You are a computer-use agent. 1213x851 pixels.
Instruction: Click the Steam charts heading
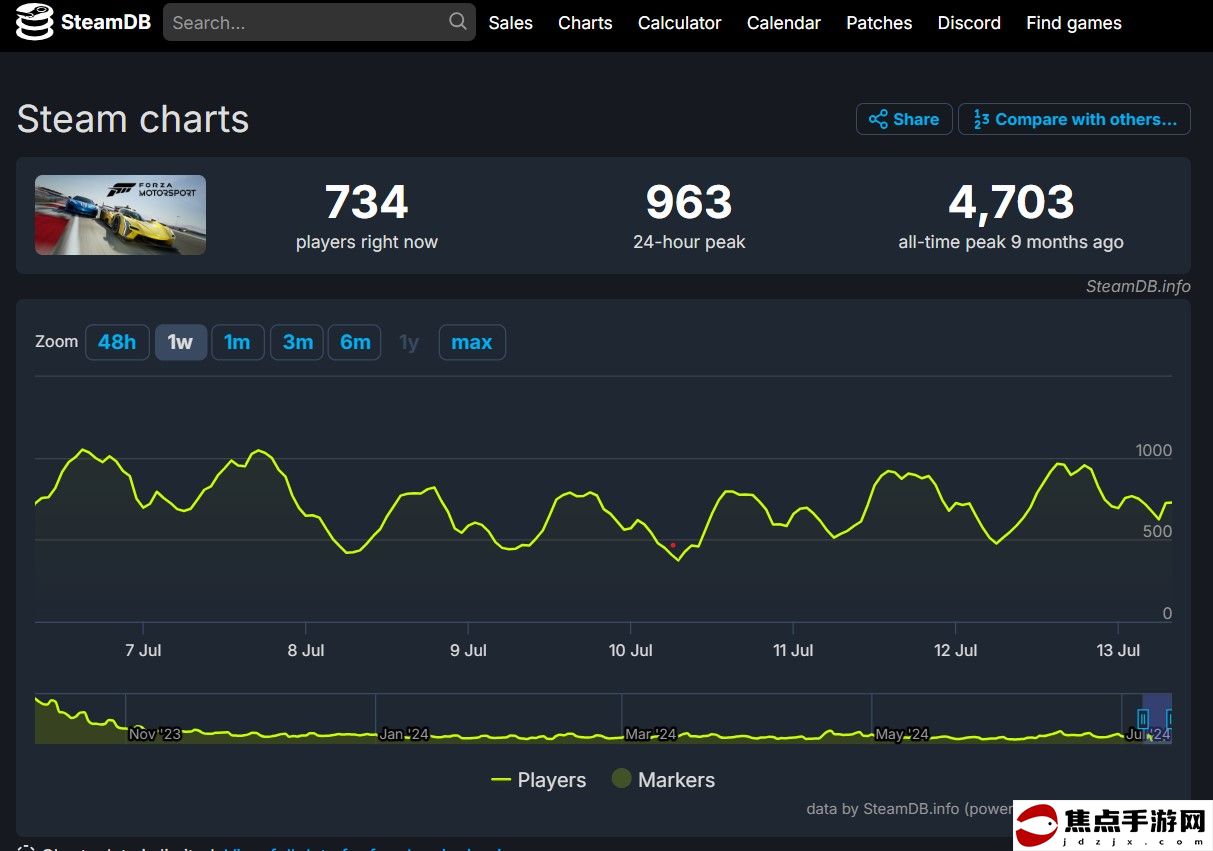pos(133,119)
